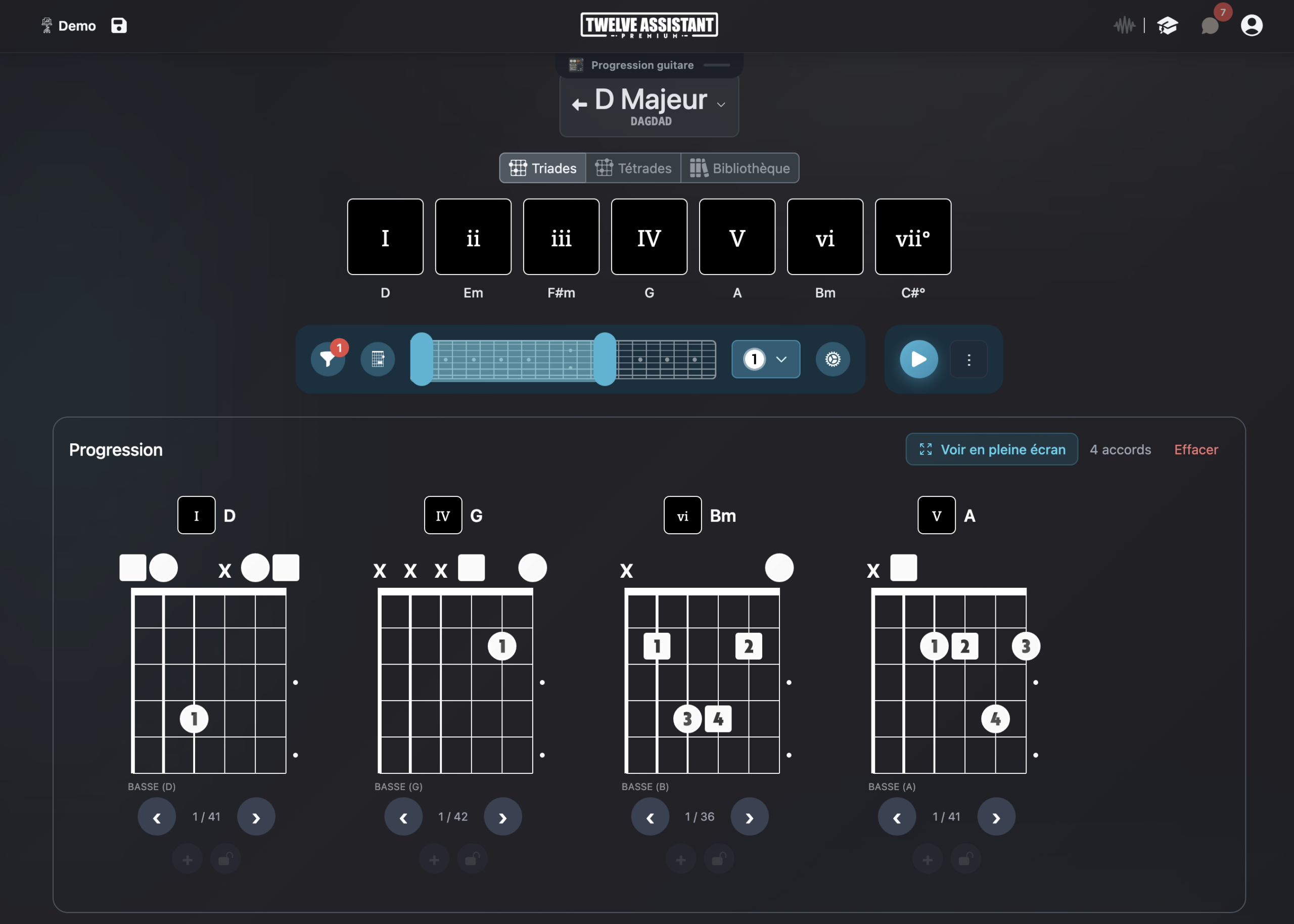Screen dimensions: 1294x924
Task: Add the vi chord Bm
Action: [825, 237]
